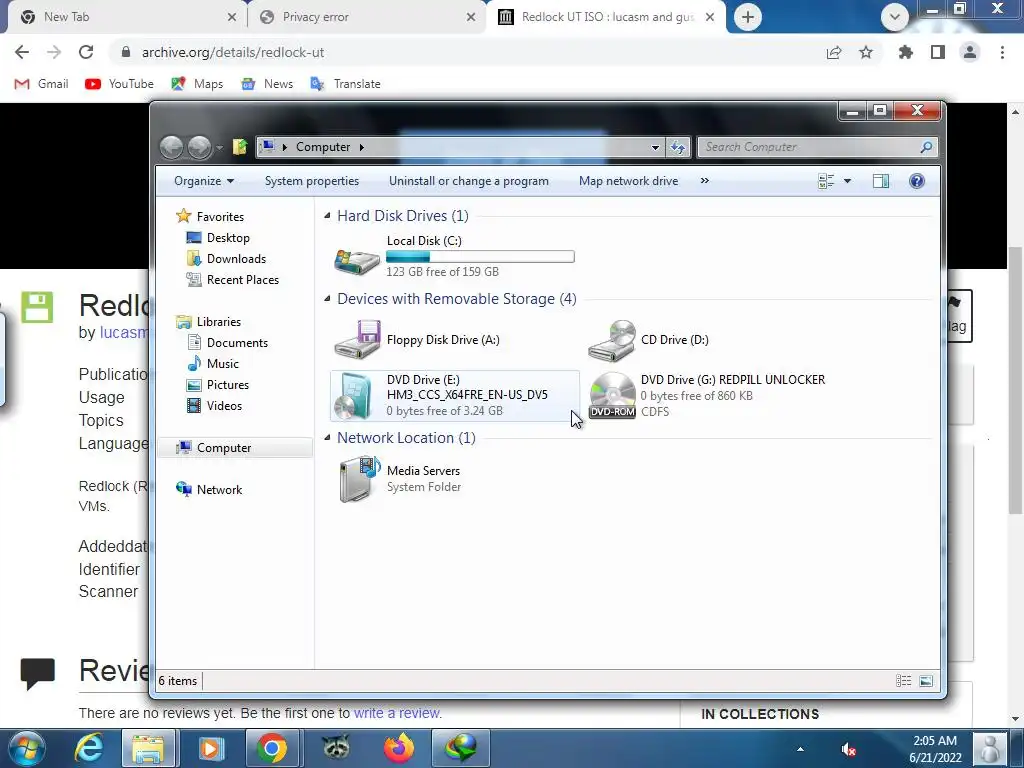Click write a review link
Screen dimensions: 1024x768
[396, 713]
